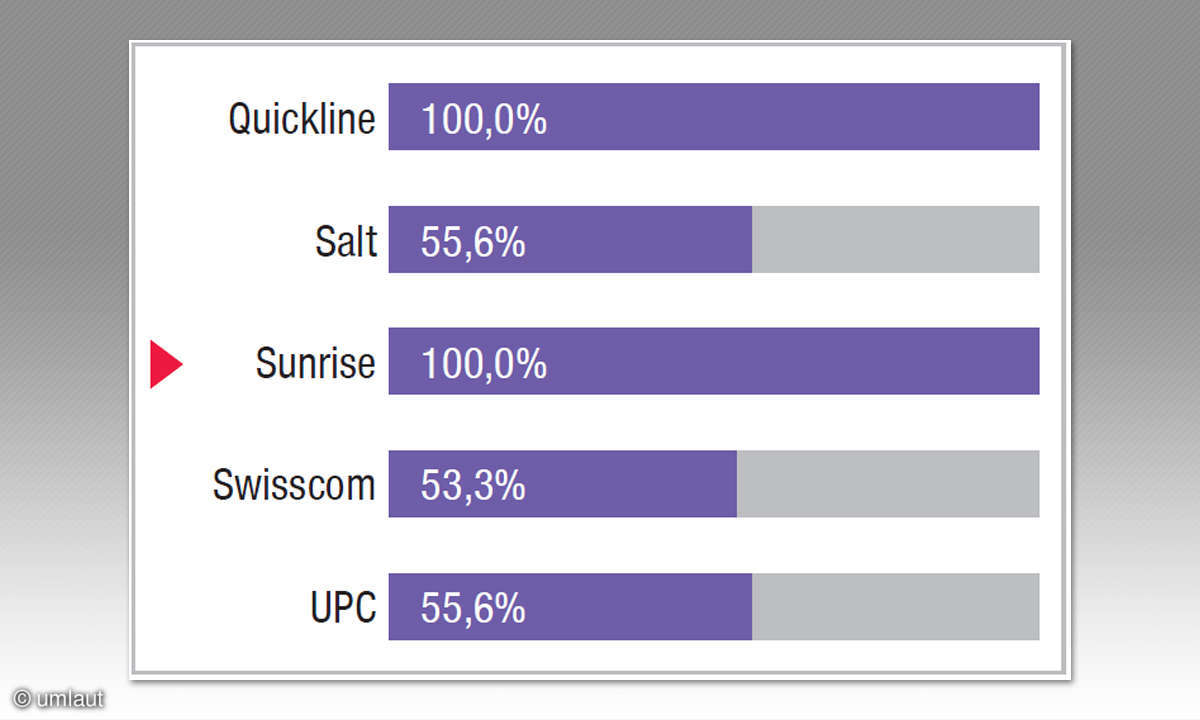
Task: Click the Salt 55,6% value text
Action: (x=473, y=241)
